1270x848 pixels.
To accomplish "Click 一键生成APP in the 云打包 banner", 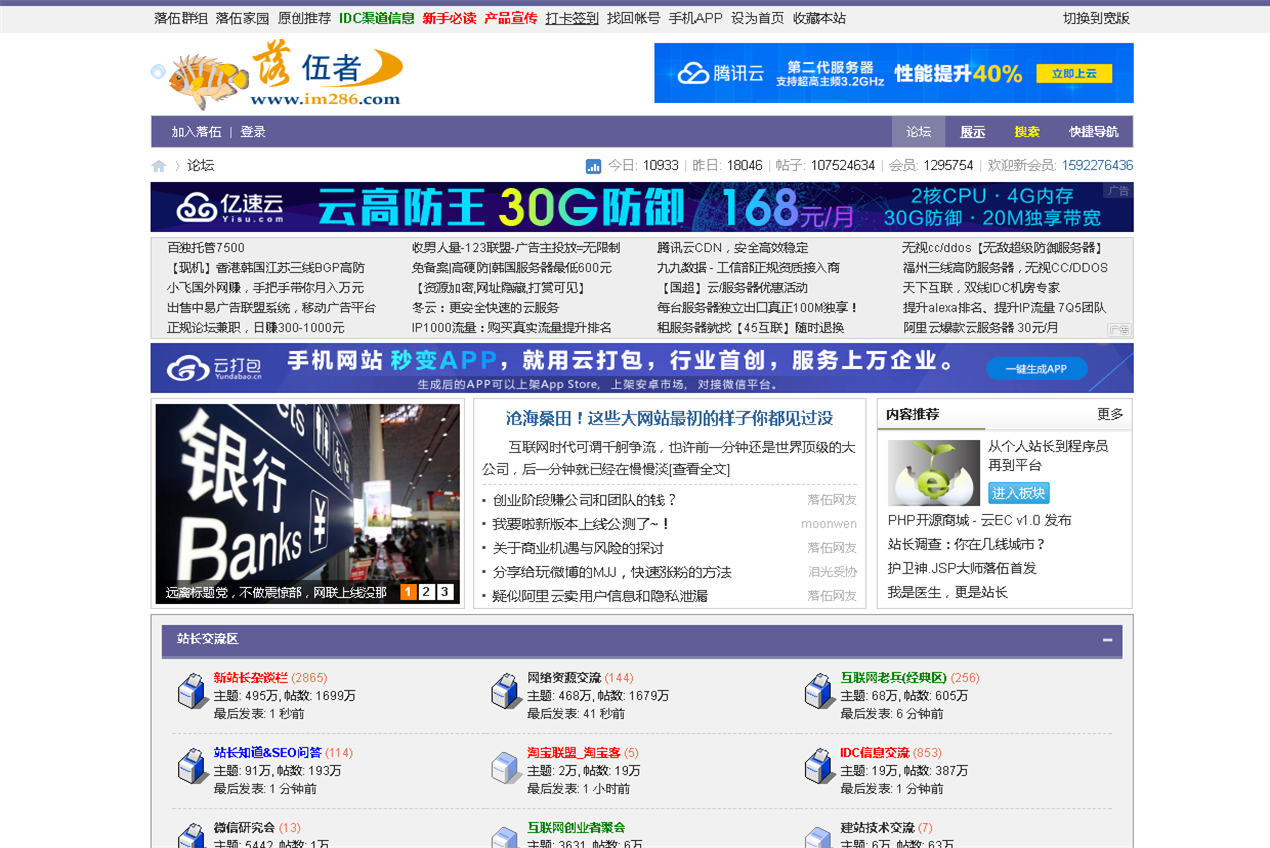I will (x=1037, y=369).
